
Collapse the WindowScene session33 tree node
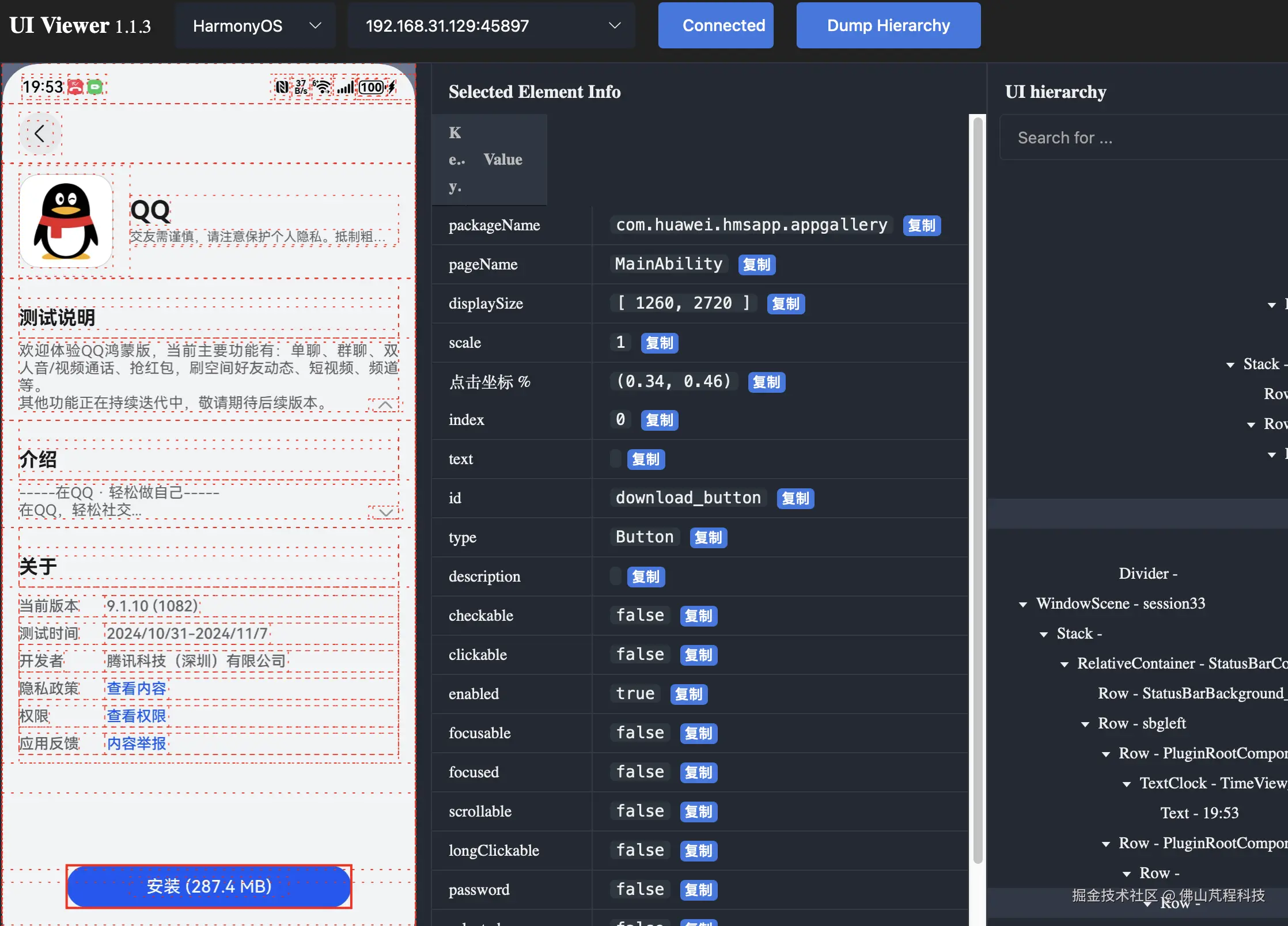point(1023,604)
